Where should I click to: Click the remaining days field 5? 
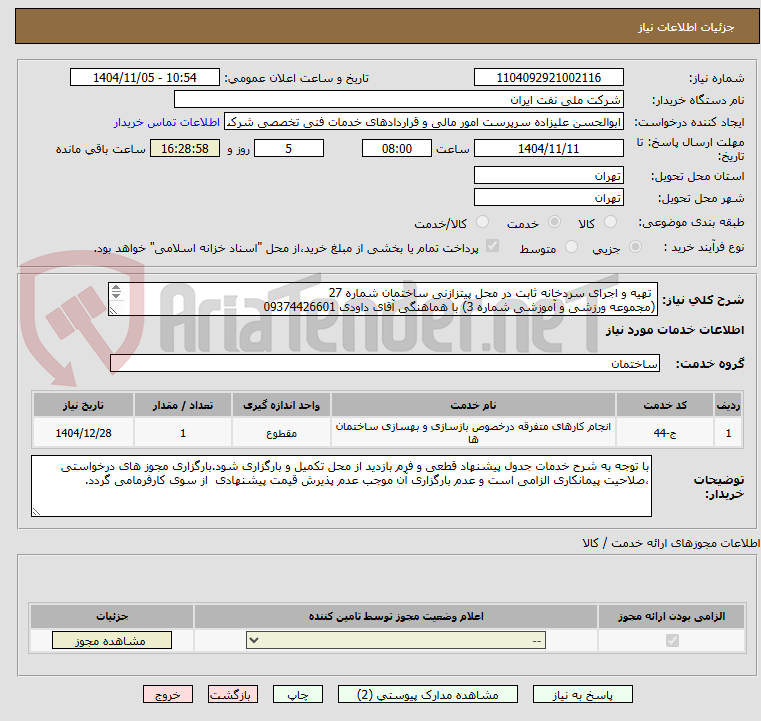[x=289, y=148]
